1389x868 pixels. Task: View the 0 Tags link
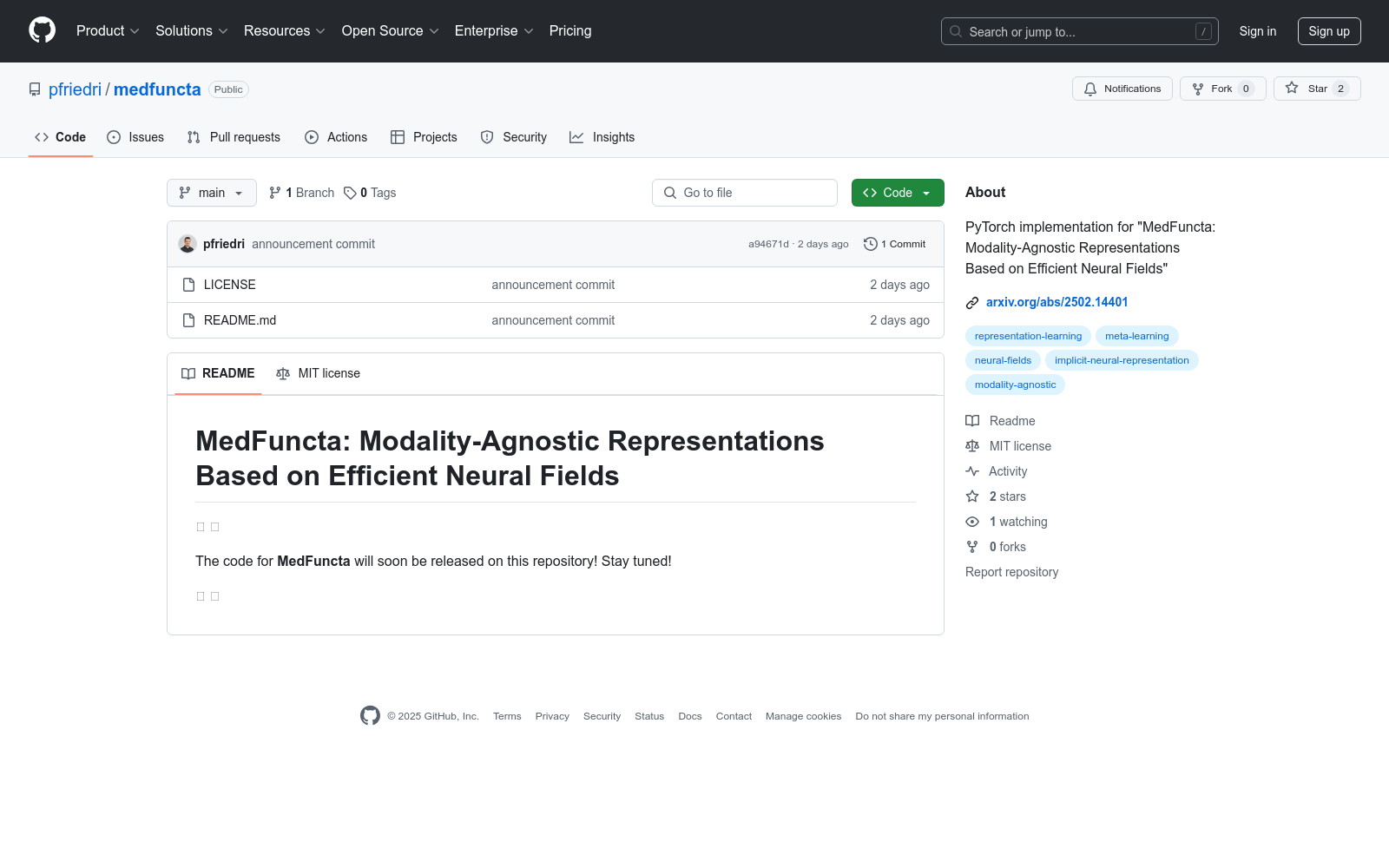[x=370, y=193]
